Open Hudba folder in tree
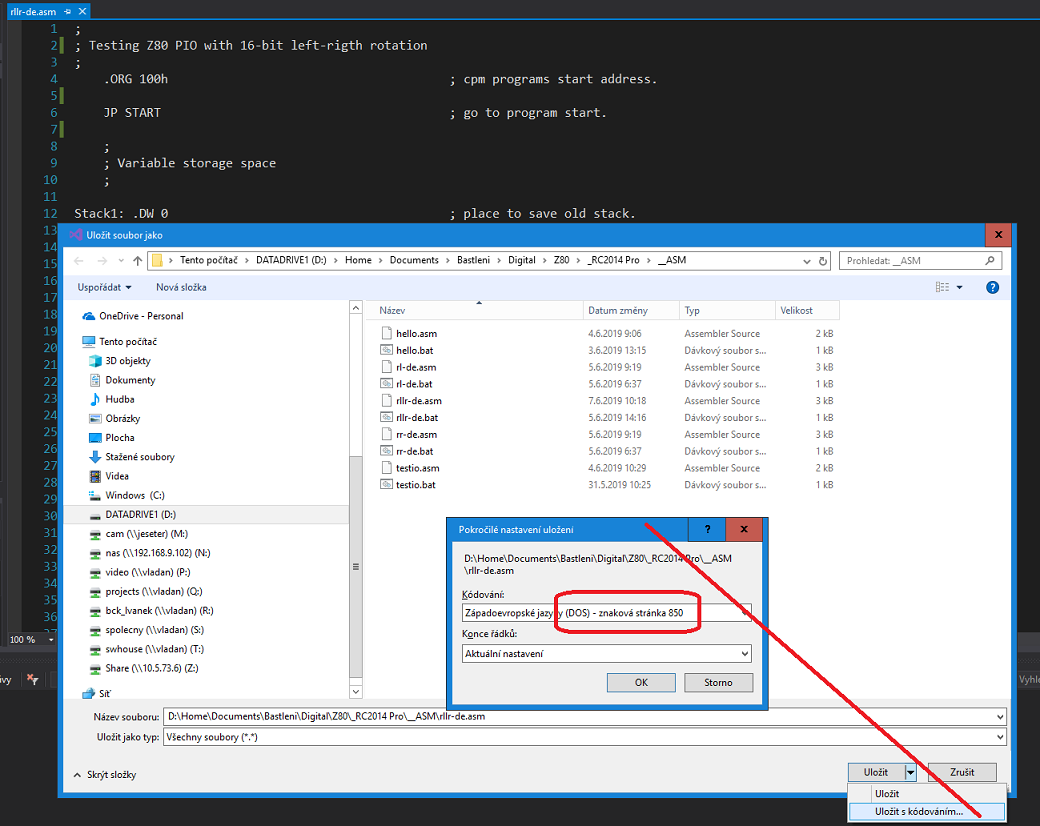 click(x=119, y=399)
